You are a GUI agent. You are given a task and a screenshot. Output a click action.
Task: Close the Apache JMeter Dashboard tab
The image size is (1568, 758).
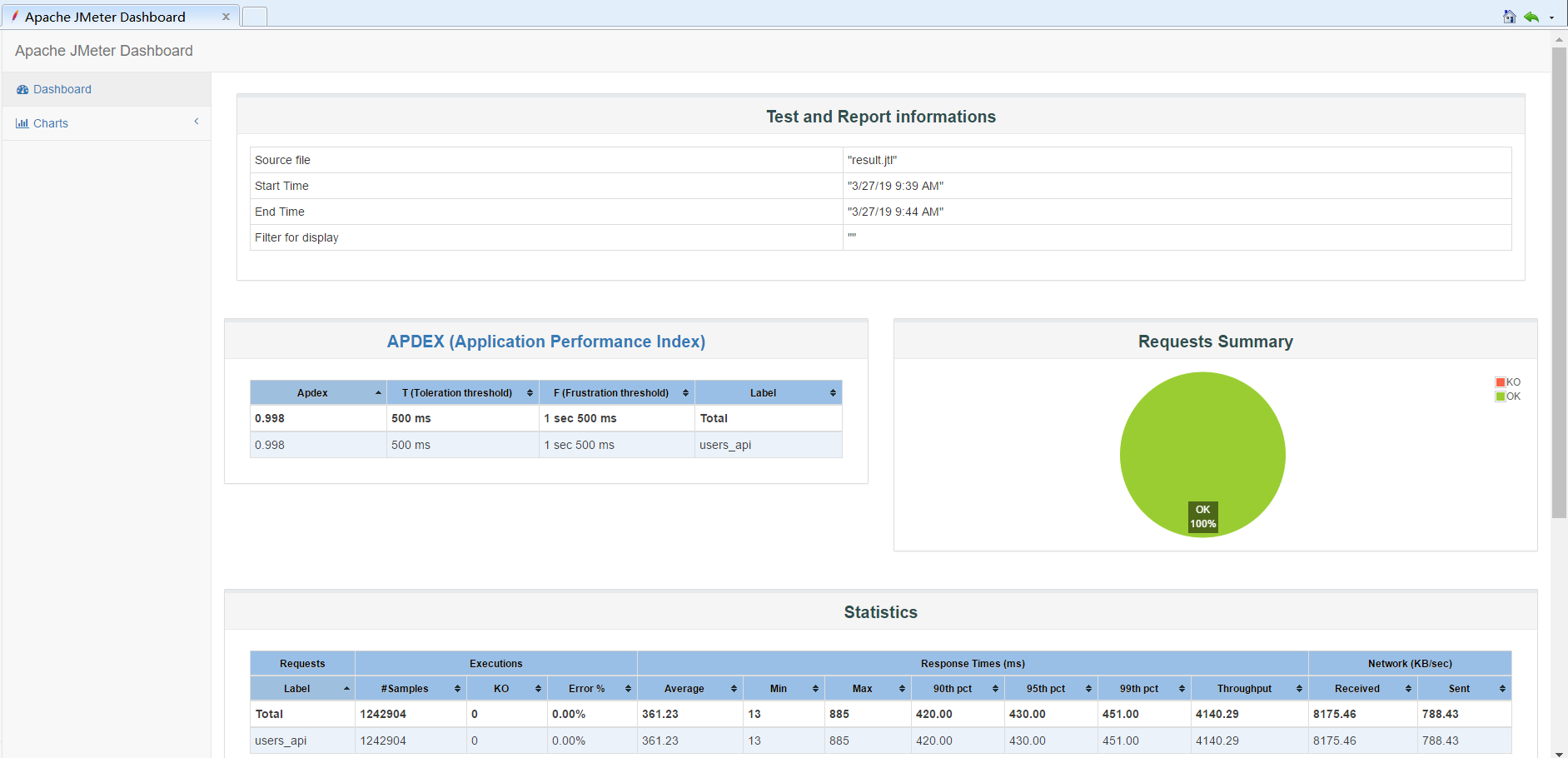pos(226,17)
